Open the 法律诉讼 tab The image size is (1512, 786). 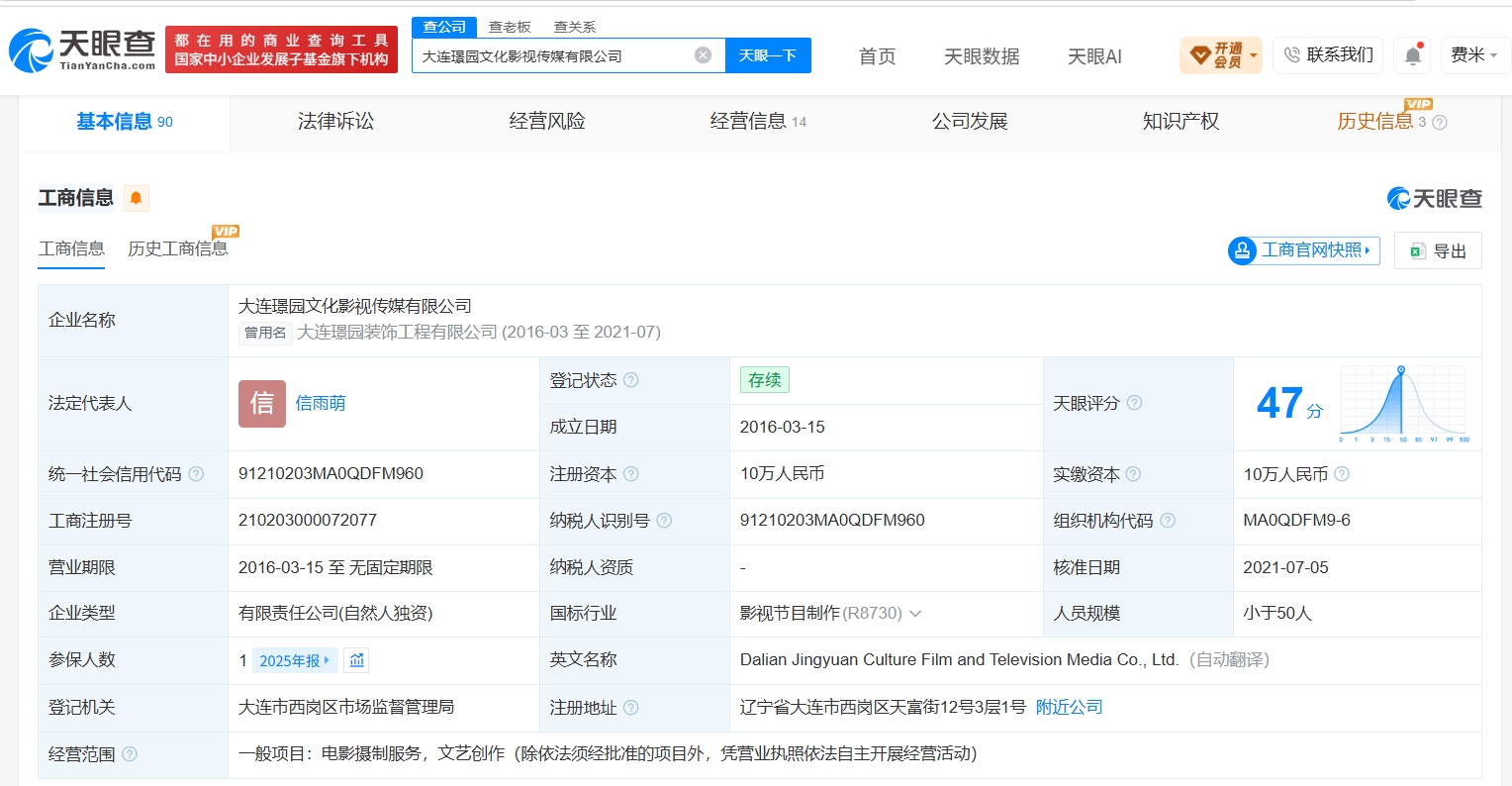tap(336, 122)
